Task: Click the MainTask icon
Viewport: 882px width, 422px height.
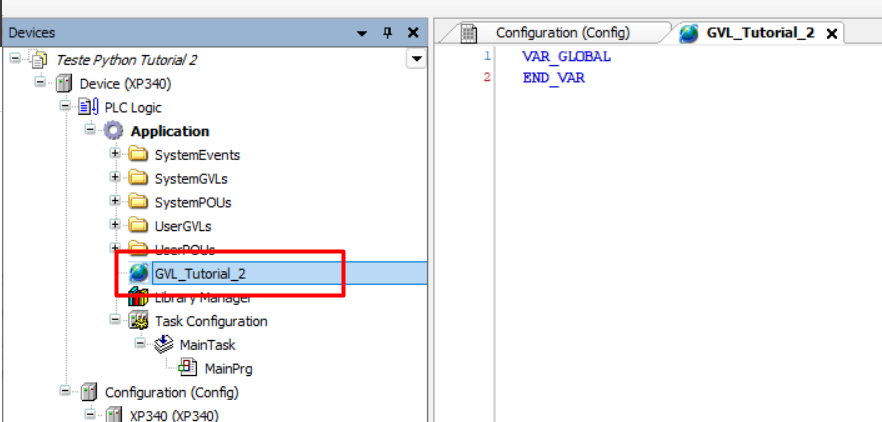Action: [163, 345]
